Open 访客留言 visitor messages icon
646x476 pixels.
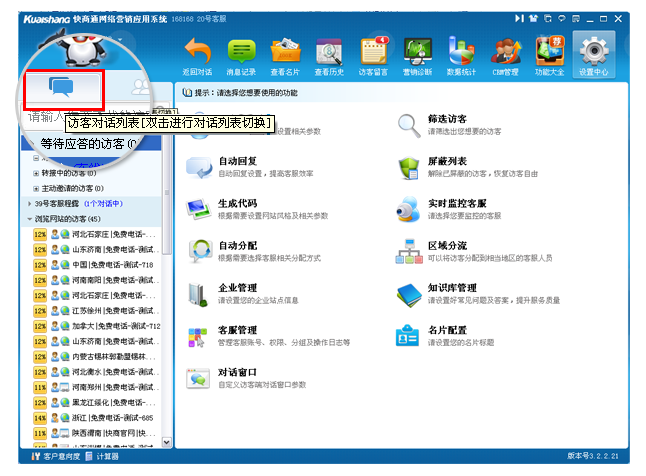click(x=373, y=51)
